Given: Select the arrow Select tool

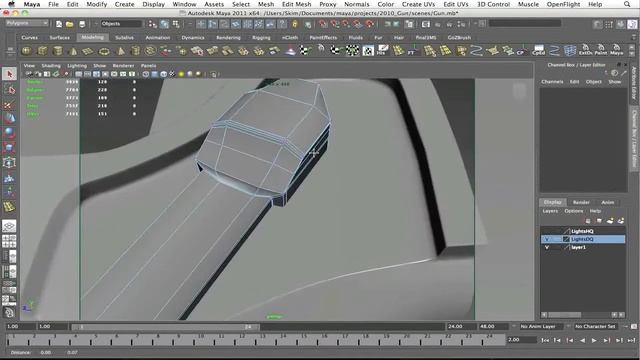Looking at the screenshot, I should point(9,74).
